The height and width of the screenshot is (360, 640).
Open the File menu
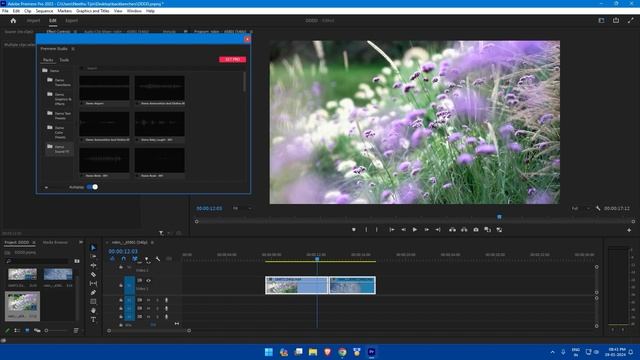click(5, 11)
